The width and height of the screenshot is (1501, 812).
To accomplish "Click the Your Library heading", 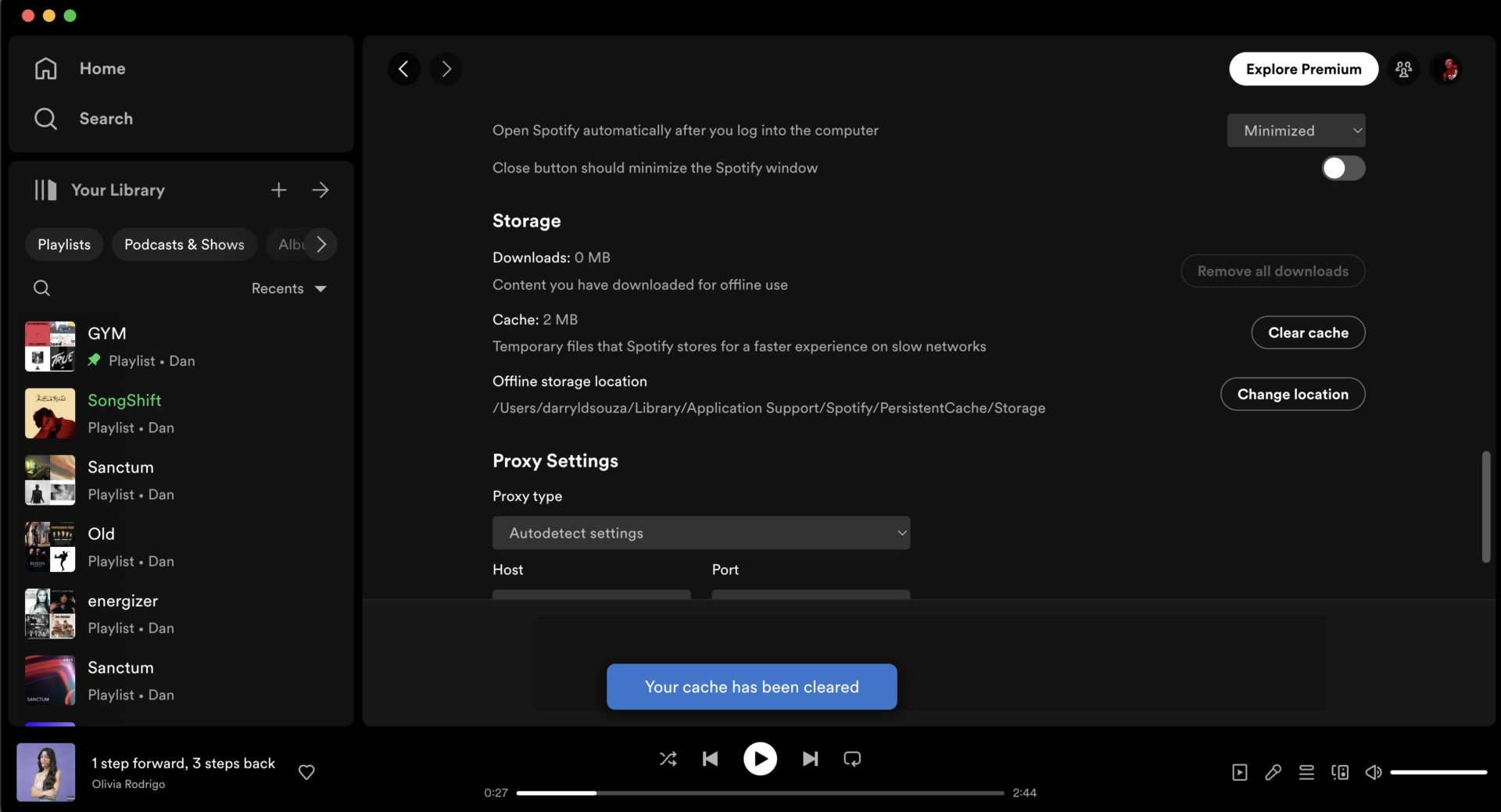I will click(x=118, y=190).
